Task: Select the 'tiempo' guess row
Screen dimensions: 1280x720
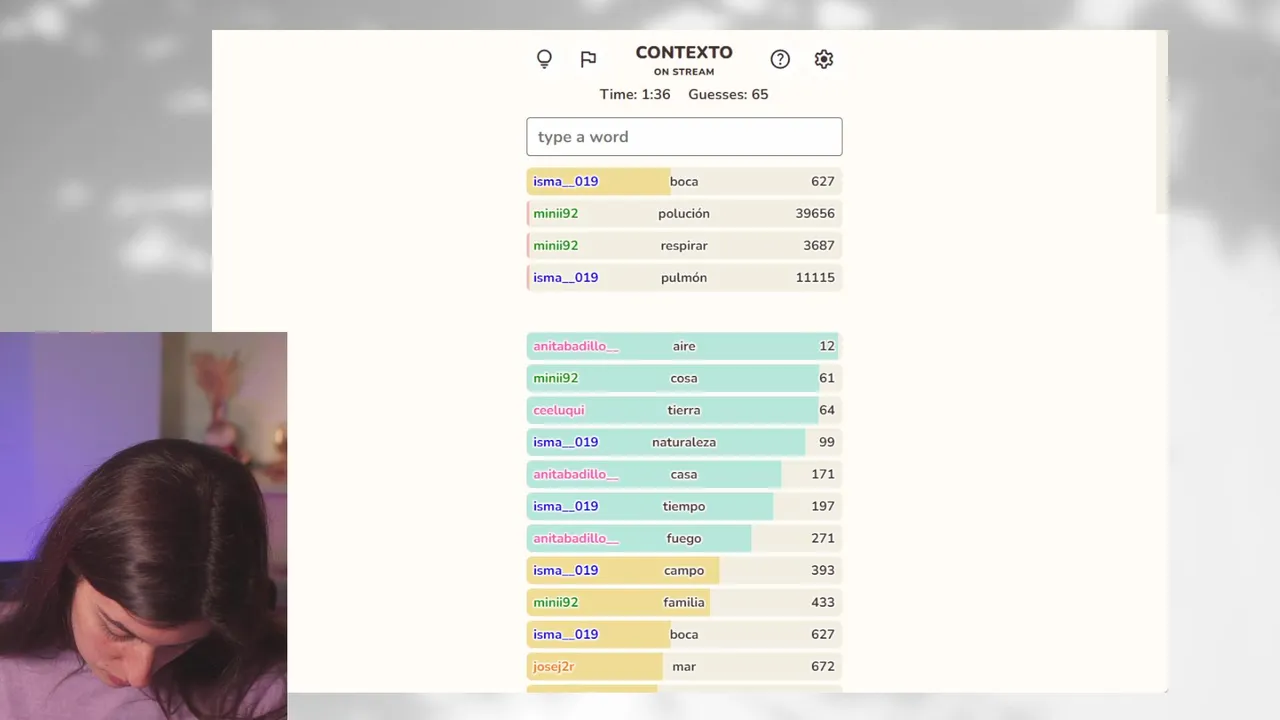Action: click(684, 506)
